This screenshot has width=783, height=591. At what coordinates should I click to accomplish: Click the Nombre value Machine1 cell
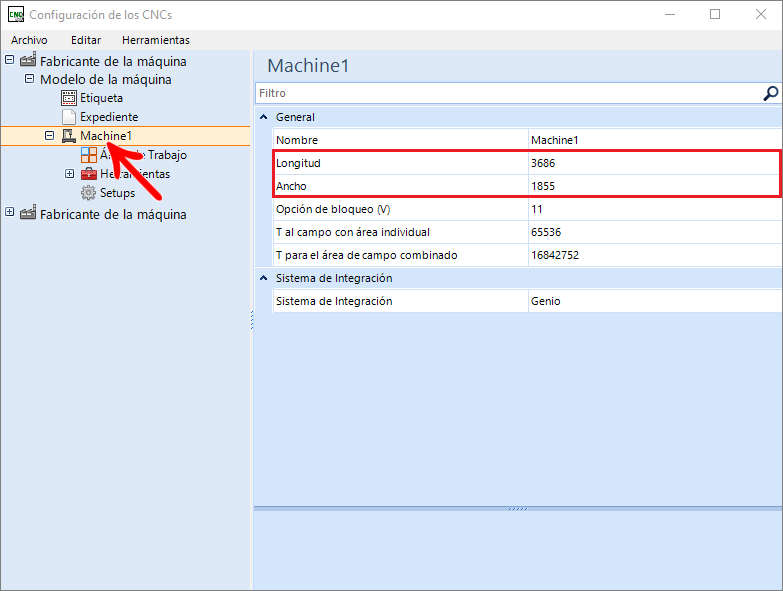655,140
